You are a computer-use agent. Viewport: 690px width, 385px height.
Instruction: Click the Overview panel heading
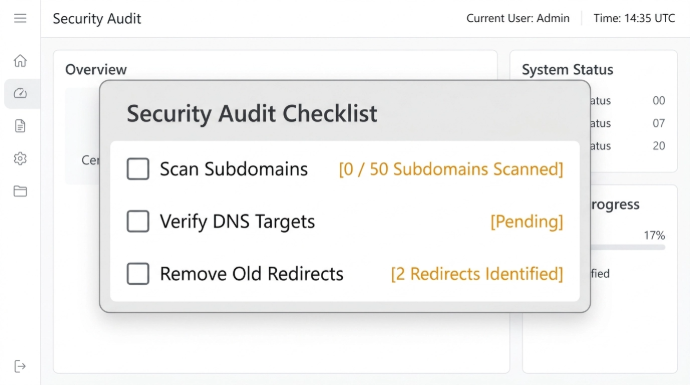[x=96, y=70]
